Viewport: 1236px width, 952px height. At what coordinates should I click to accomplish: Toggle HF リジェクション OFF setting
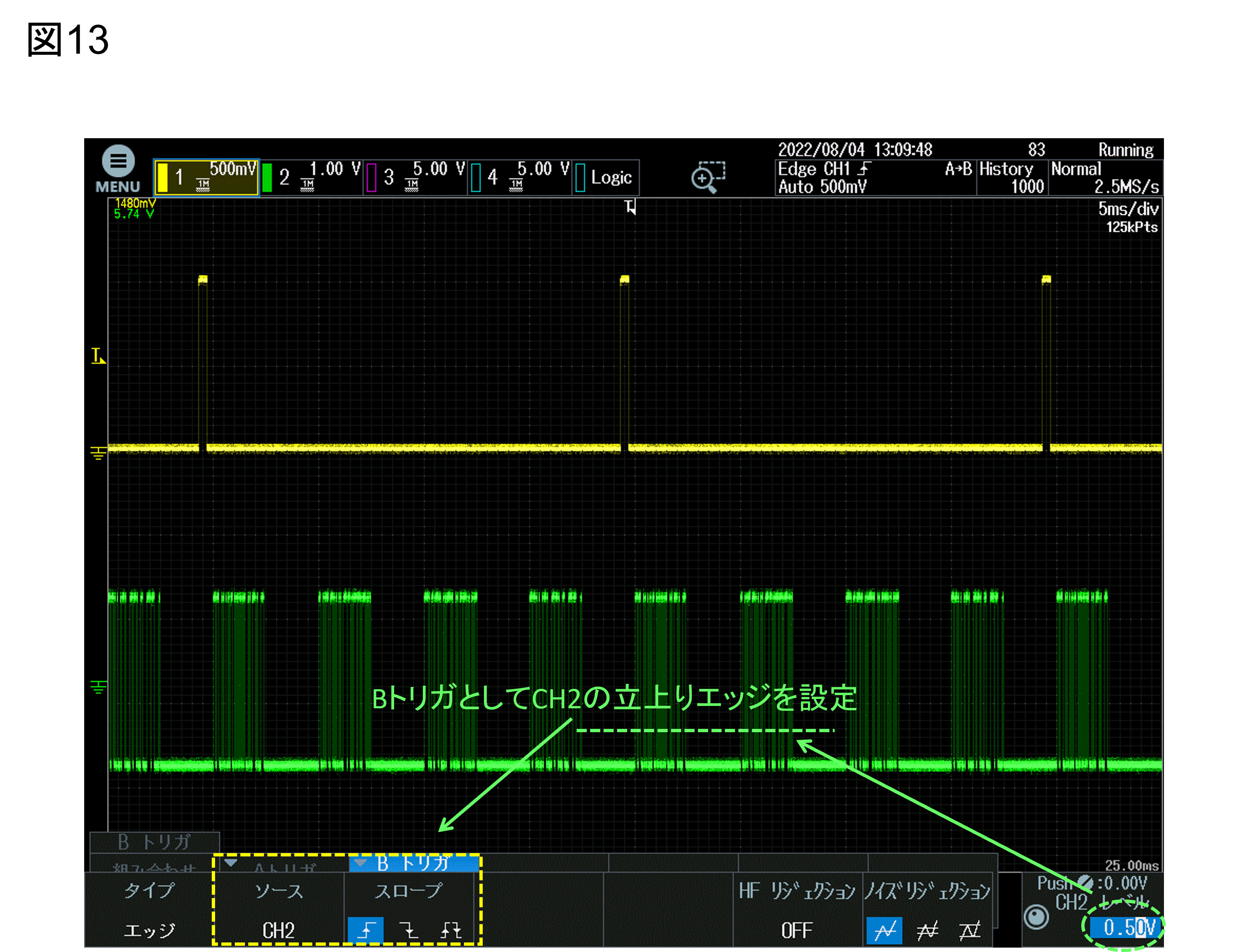(x=797, y=910)
